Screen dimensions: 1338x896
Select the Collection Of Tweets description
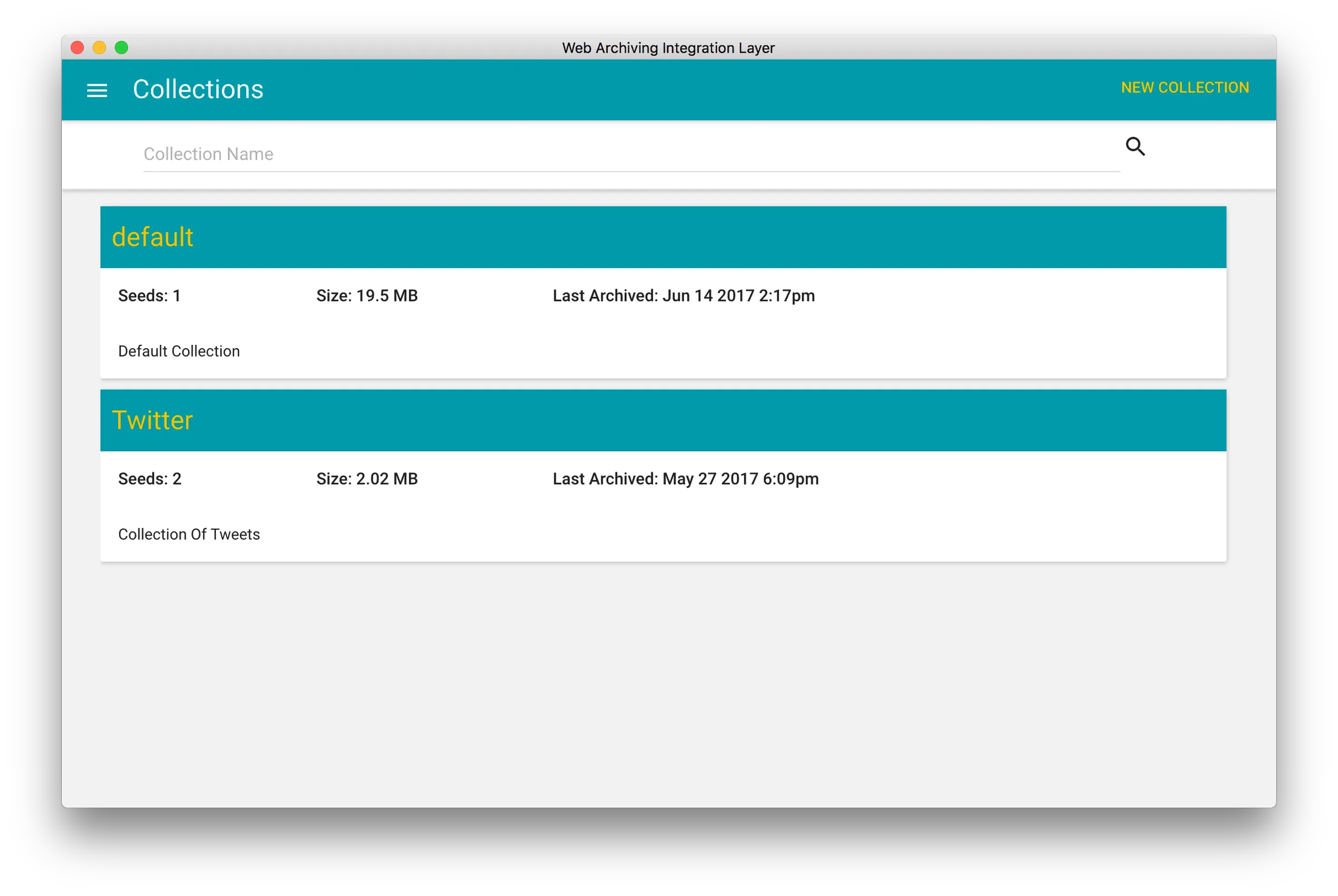(189, 534)
